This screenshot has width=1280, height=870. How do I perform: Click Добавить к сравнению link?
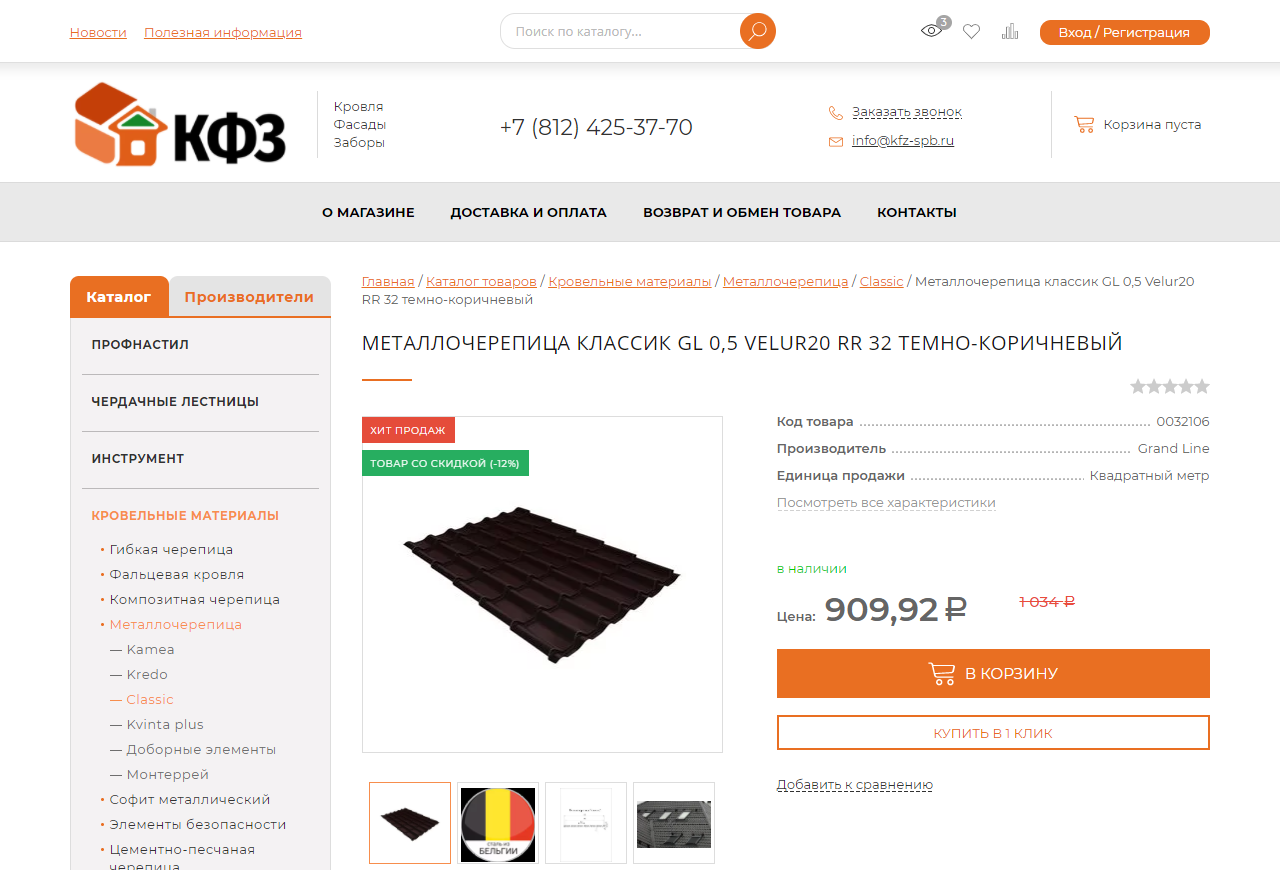855,785
